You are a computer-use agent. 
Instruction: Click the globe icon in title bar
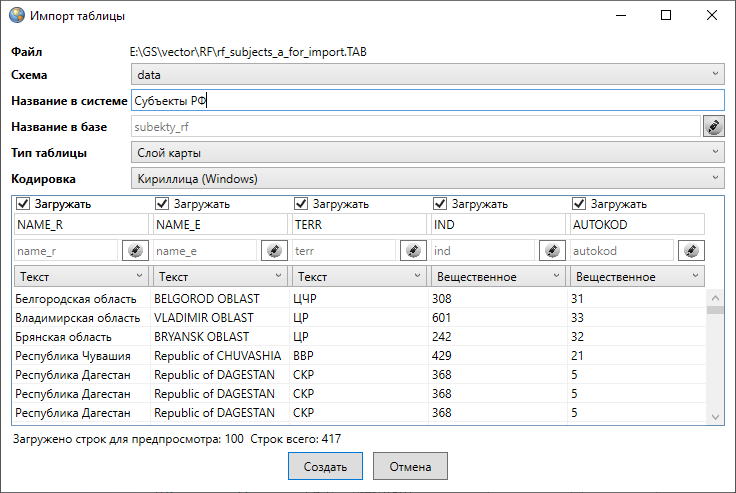17,17
